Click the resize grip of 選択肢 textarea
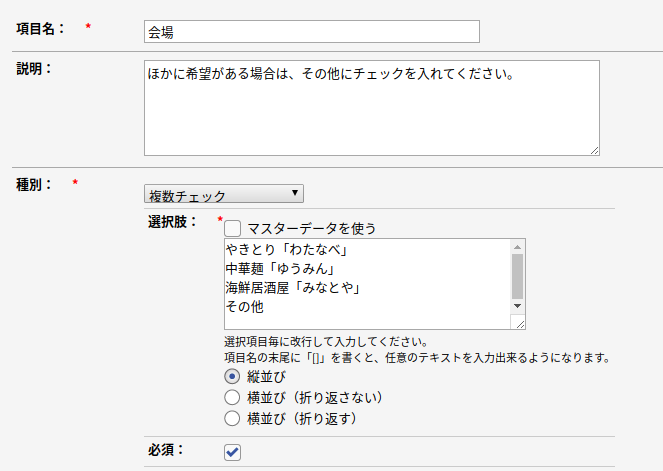The image size is (663, 471). point(520,324)
